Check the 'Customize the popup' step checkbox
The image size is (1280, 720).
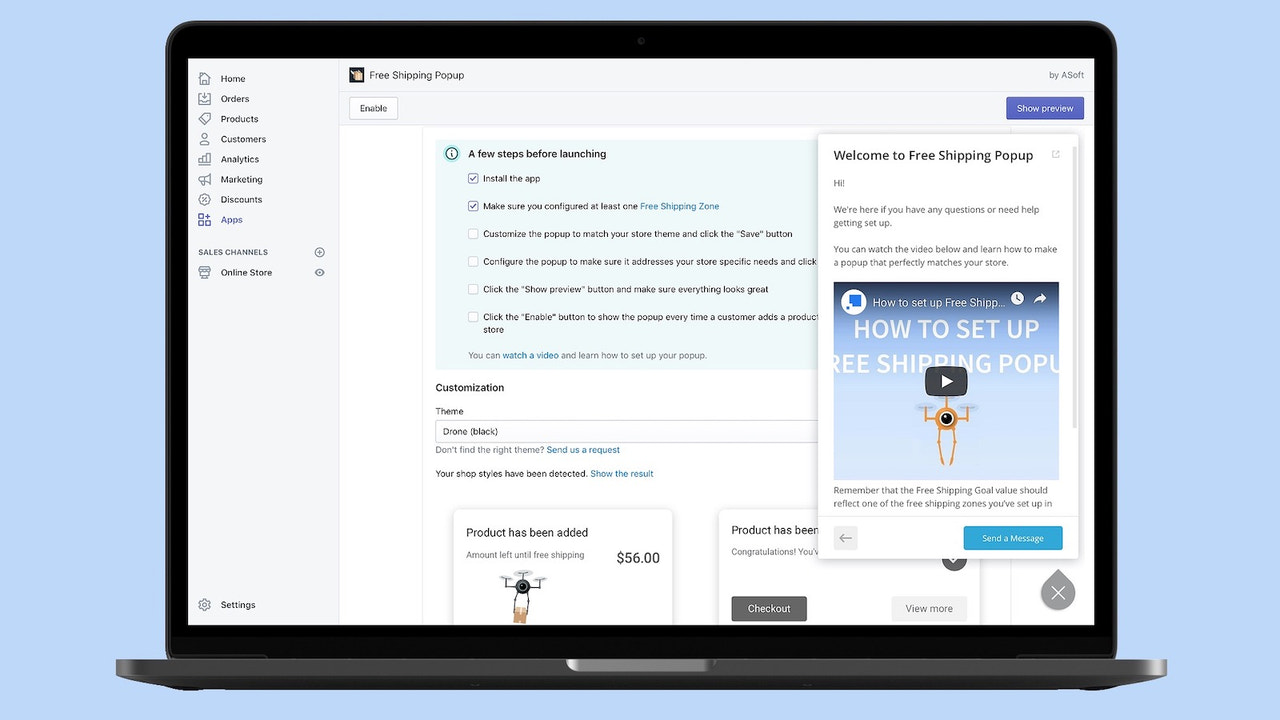(x=473, y=233)
